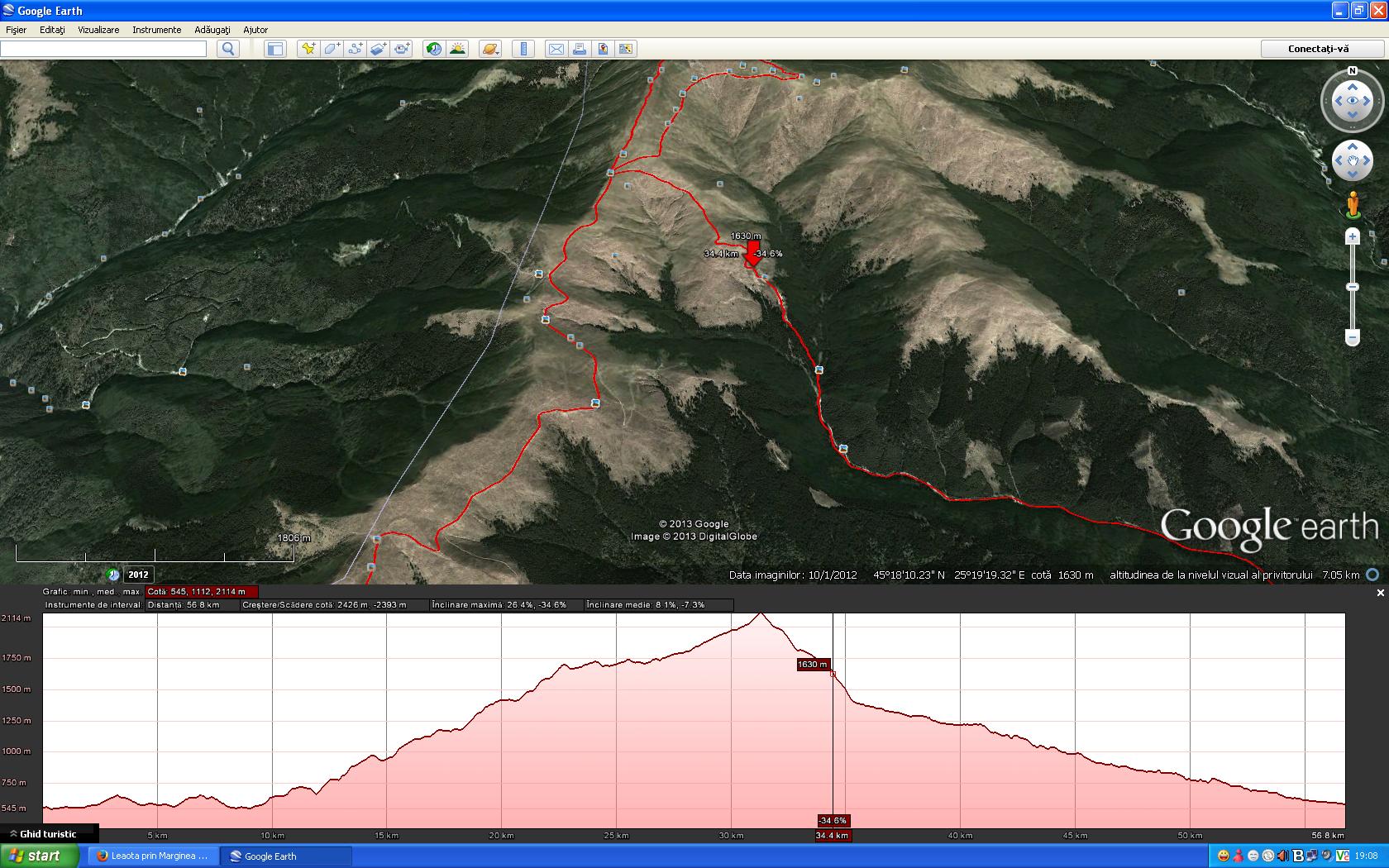The height and width of the screenshot is (868, 1389).
Task: Click the Add Image Overlay icon
Action: [378, 49]
